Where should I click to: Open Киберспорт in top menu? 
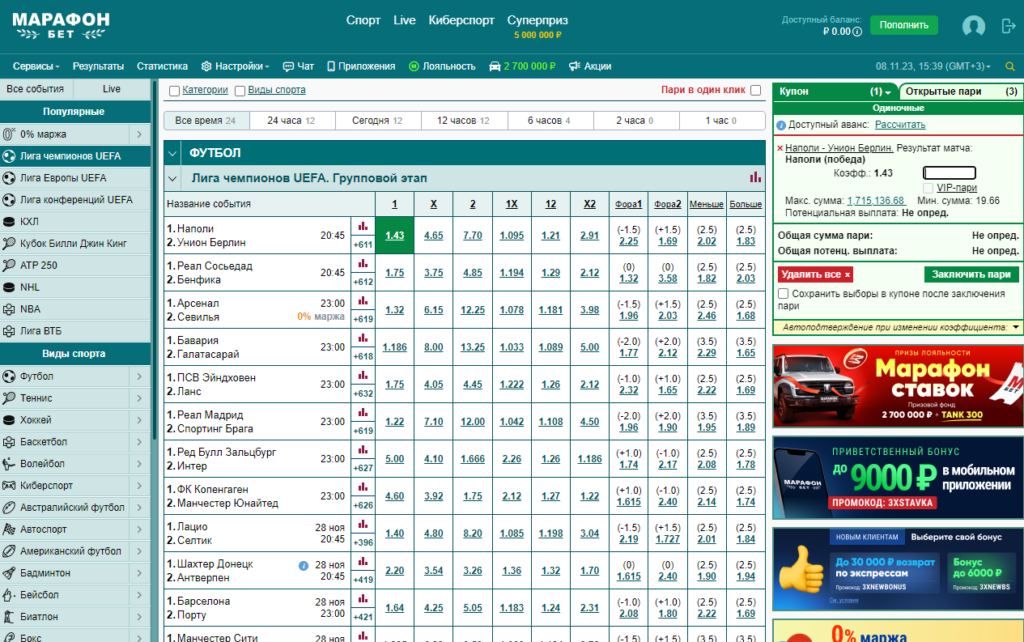(461, 20)
